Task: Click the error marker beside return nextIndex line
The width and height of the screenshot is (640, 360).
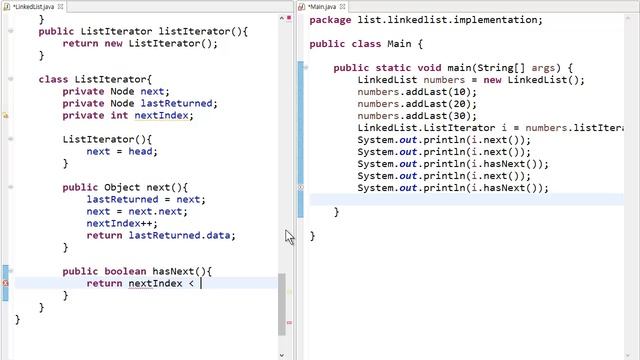Action: (x=5, y=283)
